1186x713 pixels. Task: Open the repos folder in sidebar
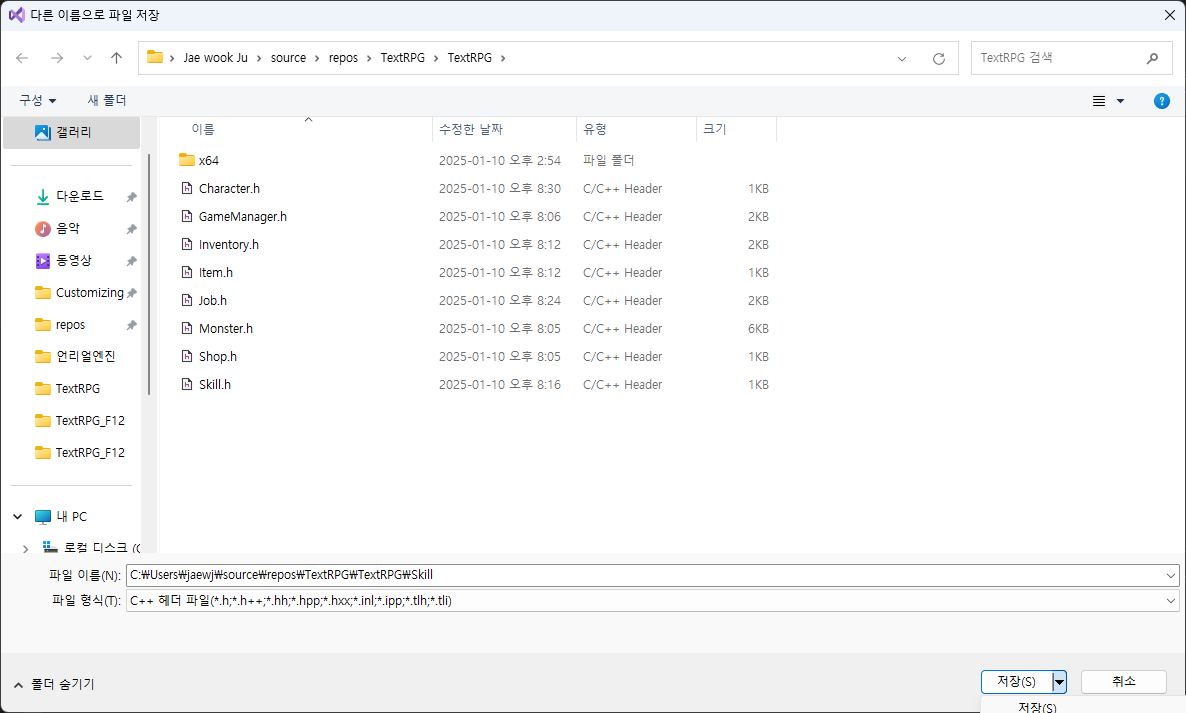pos(70,324)
